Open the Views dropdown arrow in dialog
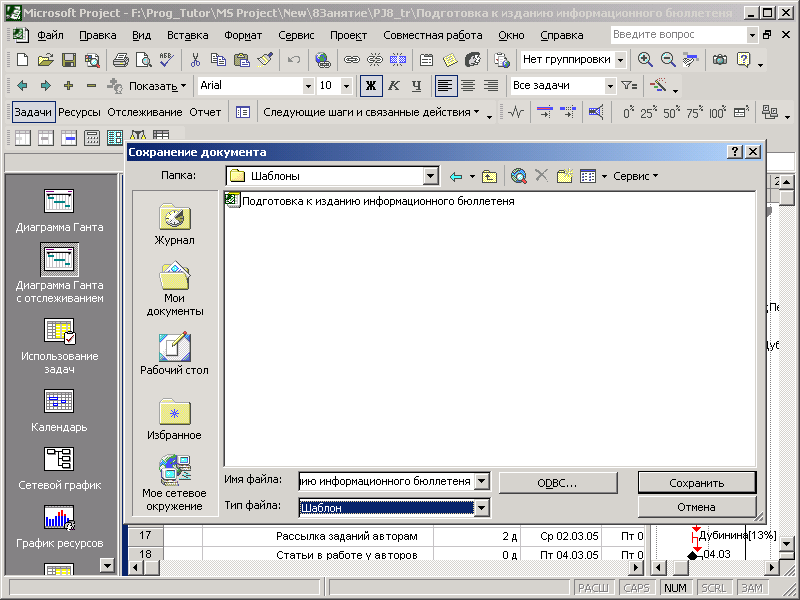 click(605, 177)
